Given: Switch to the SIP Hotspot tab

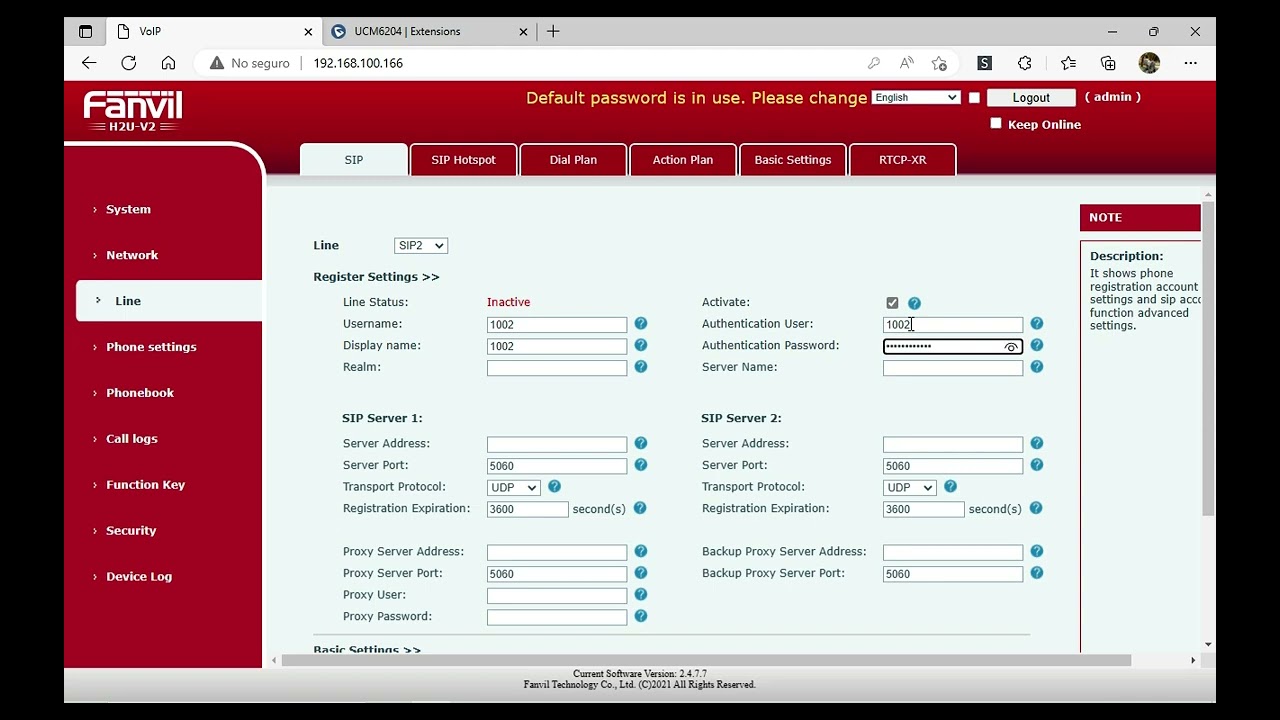Looking at the screenshot, I should (463, 160).
